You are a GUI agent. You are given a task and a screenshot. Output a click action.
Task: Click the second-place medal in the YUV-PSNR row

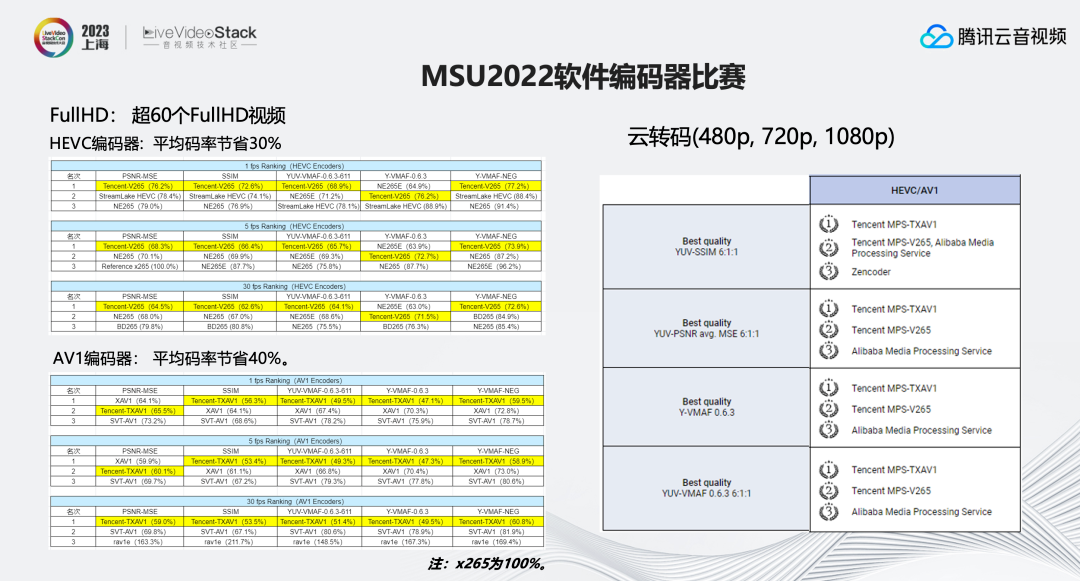point(829,330)
